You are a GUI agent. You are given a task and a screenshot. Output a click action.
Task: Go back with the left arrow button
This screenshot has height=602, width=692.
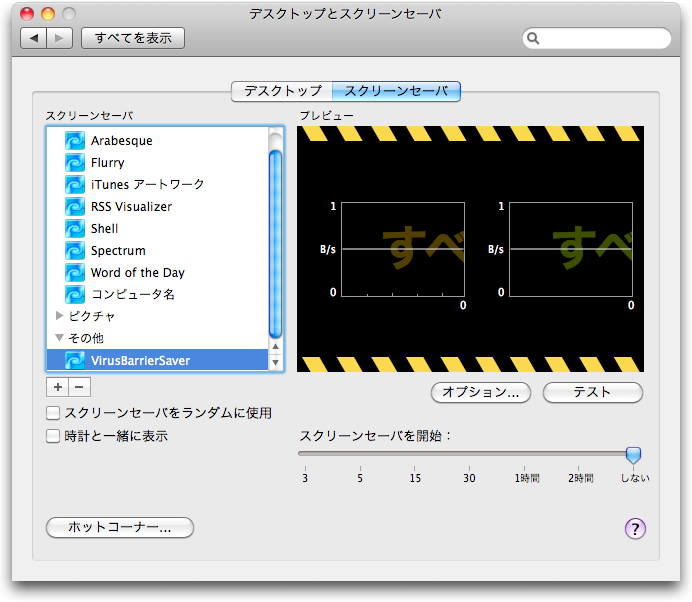click(x=34, y=38)
